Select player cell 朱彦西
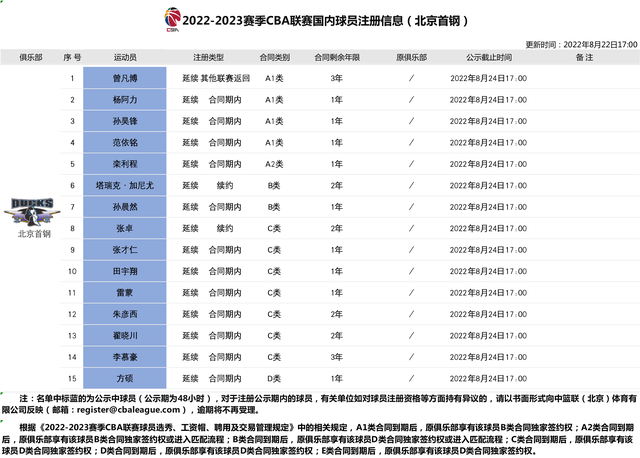 (125, 314)
